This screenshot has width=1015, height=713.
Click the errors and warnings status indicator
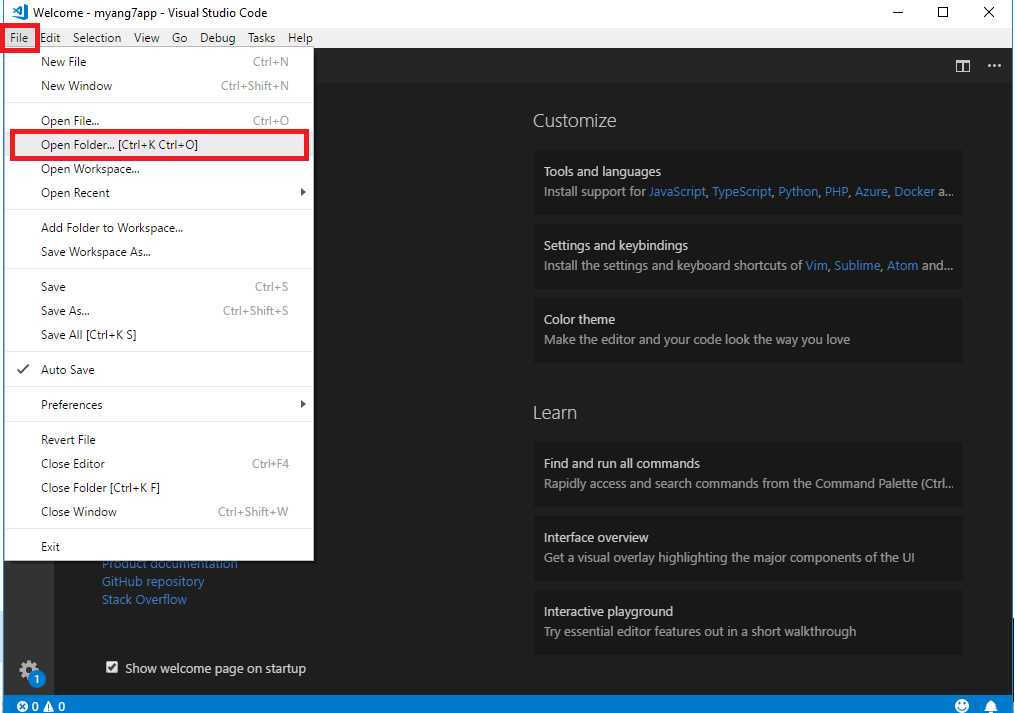(41, 706)
